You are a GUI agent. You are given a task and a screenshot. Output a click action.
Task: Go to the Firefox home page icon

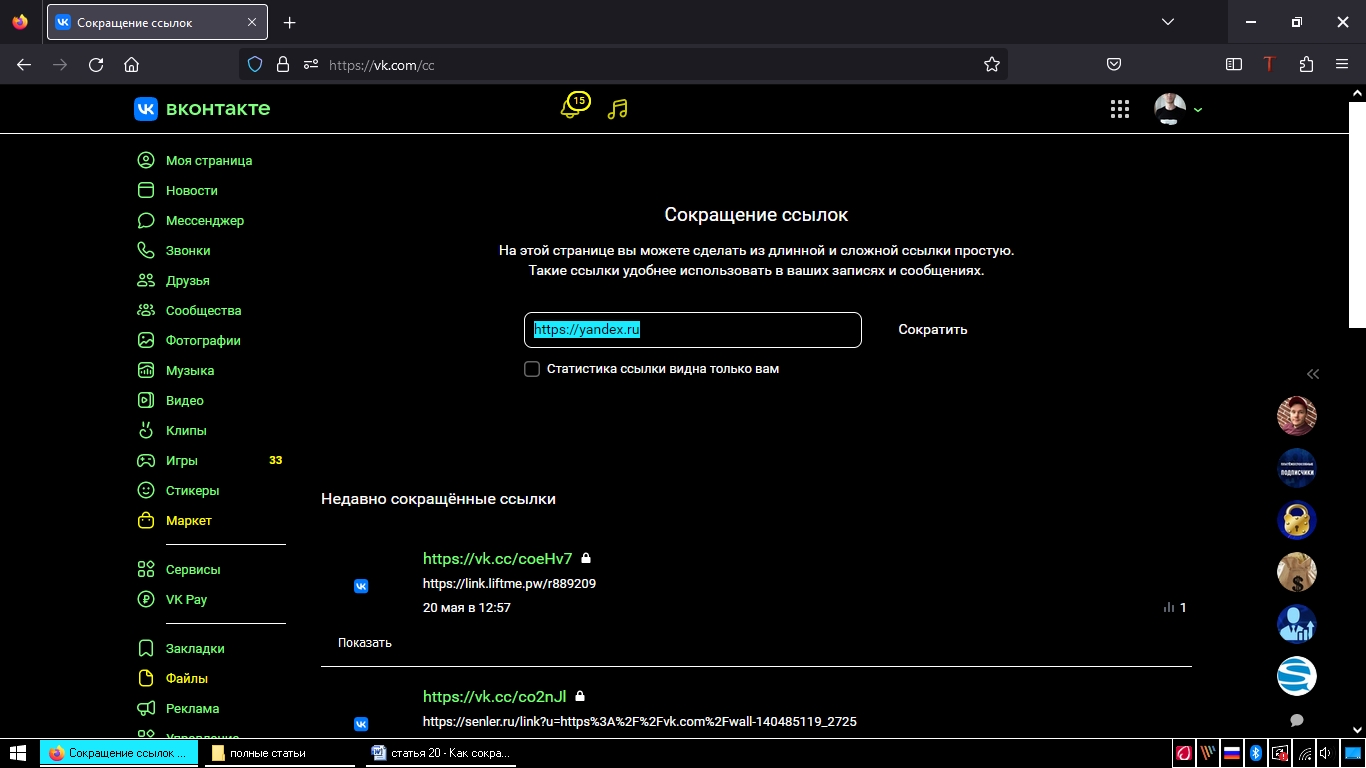(x=131, y=64)
